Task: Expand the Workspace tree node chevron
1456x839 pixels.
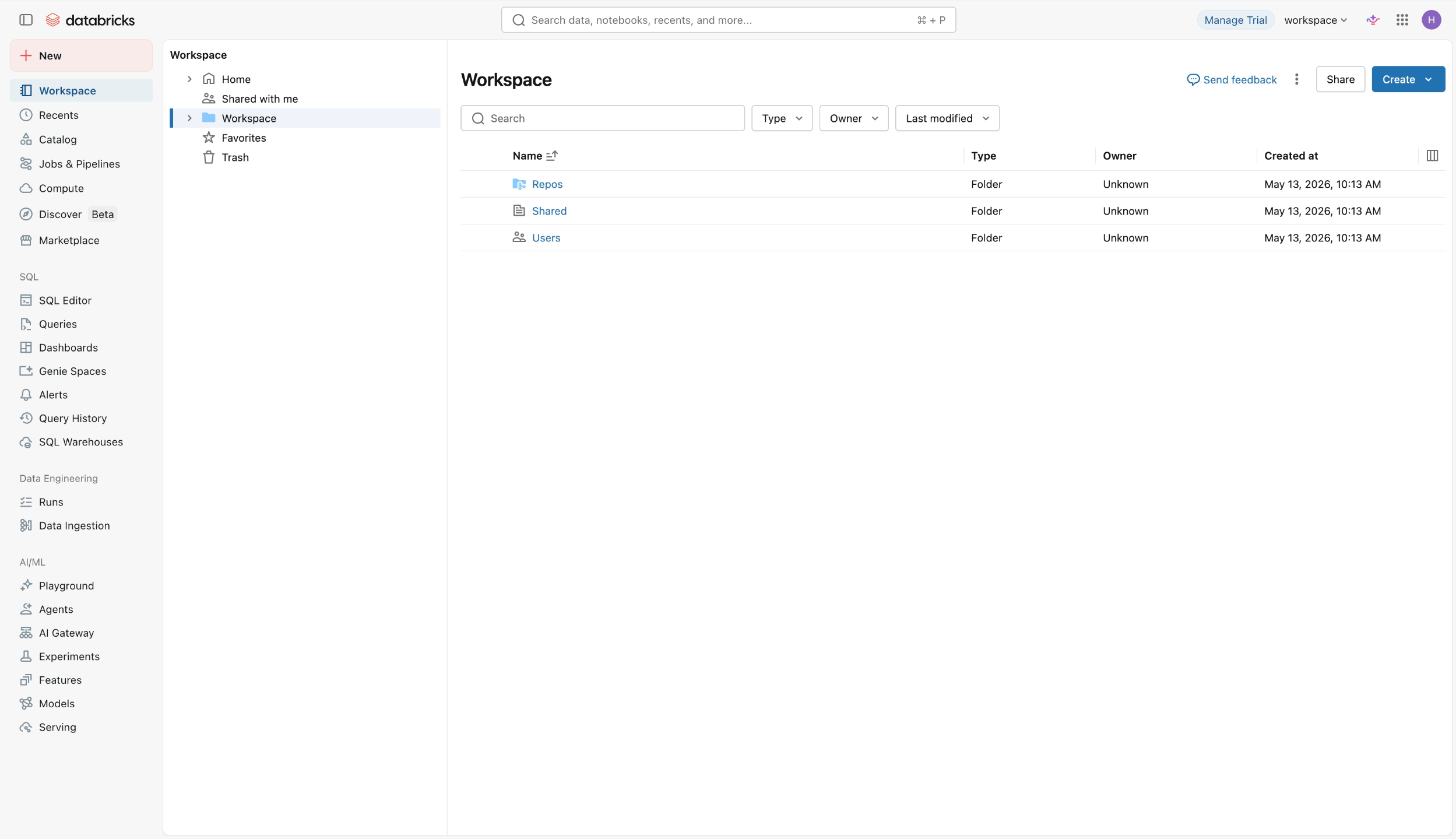Action: 189,118
